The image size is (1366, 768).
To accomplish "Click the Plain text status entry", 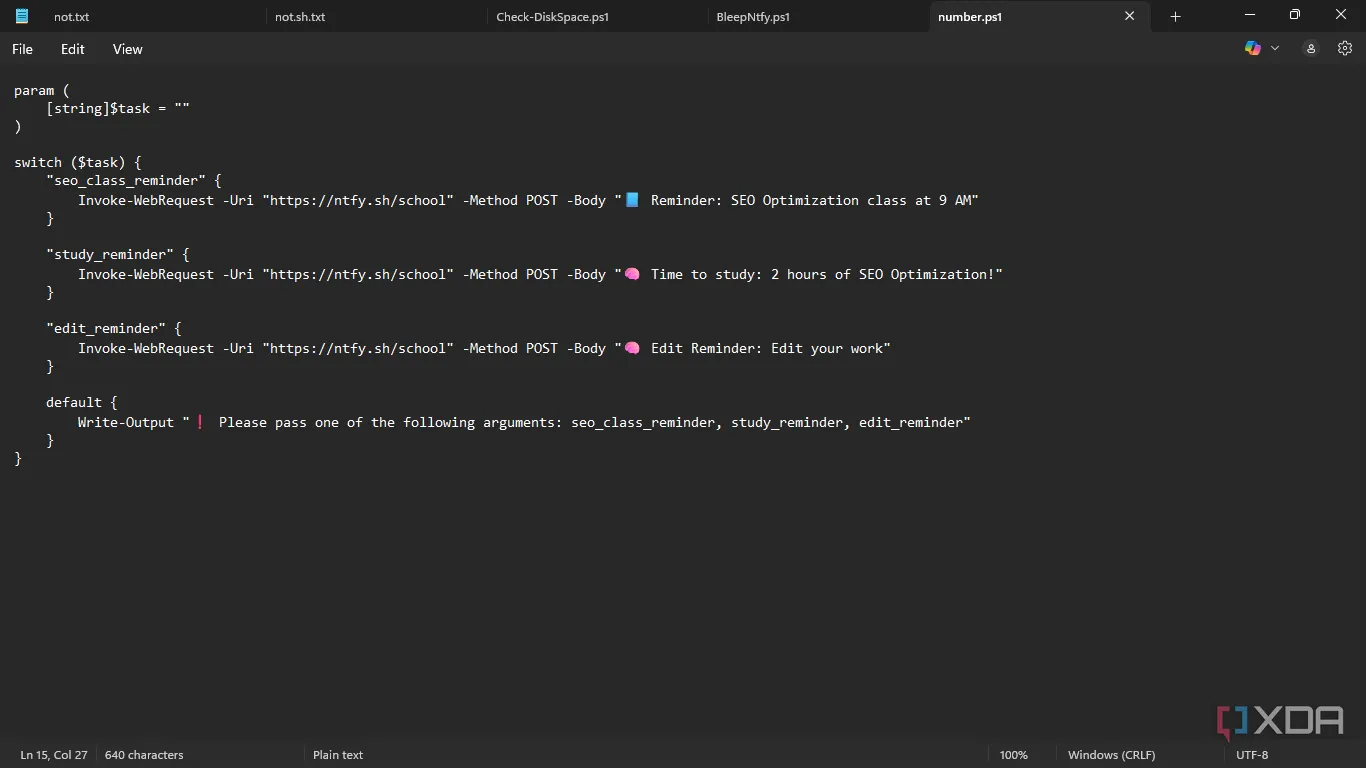I will tap(338, 755).
